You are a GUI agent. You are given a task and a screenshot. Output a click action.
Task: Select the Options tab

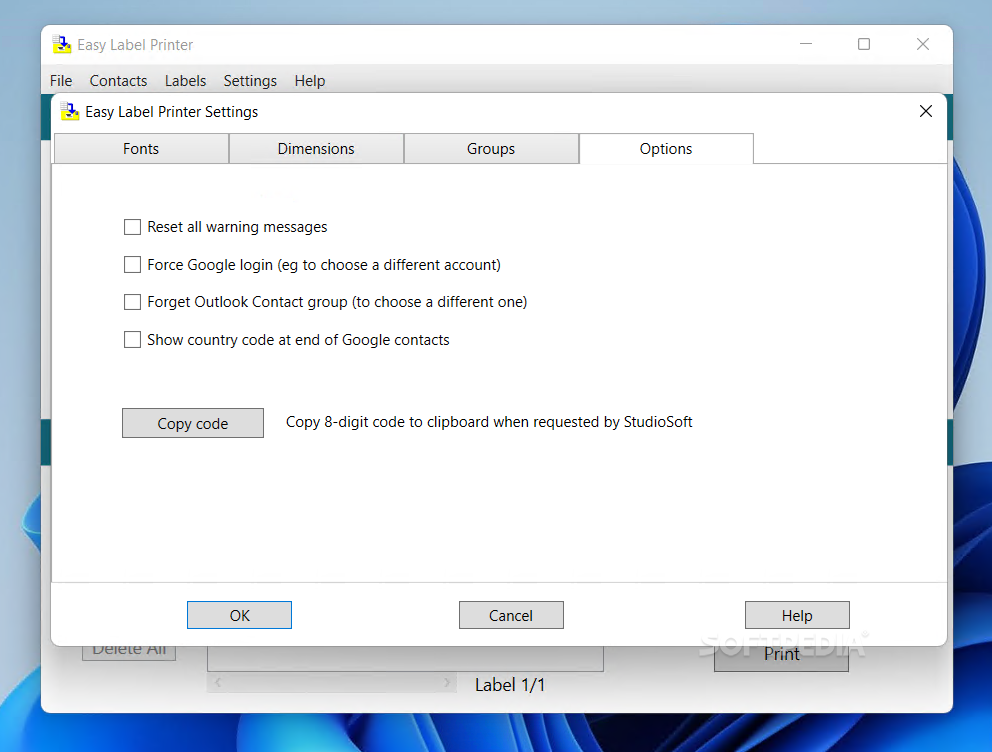point(666,149)
